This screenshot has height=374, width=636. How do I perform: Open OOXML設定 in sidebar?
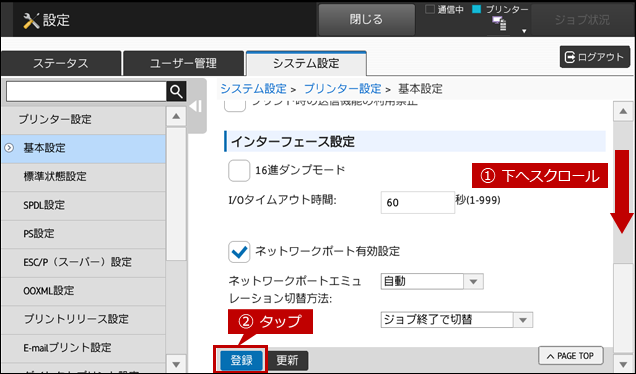tap(83, 290)
